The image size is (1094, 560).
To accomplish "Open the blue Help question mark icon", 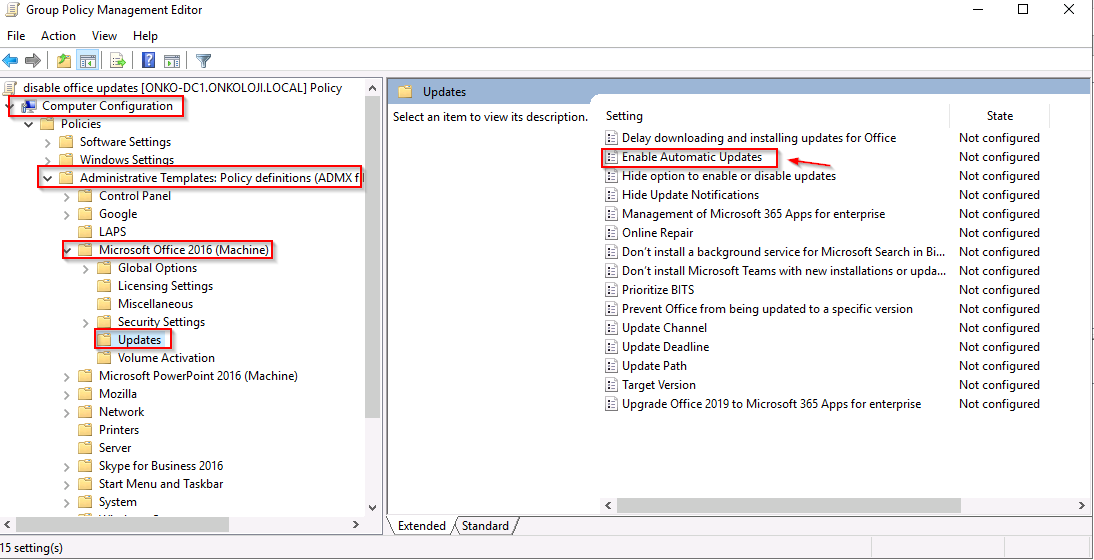I will tap(149, 61).
